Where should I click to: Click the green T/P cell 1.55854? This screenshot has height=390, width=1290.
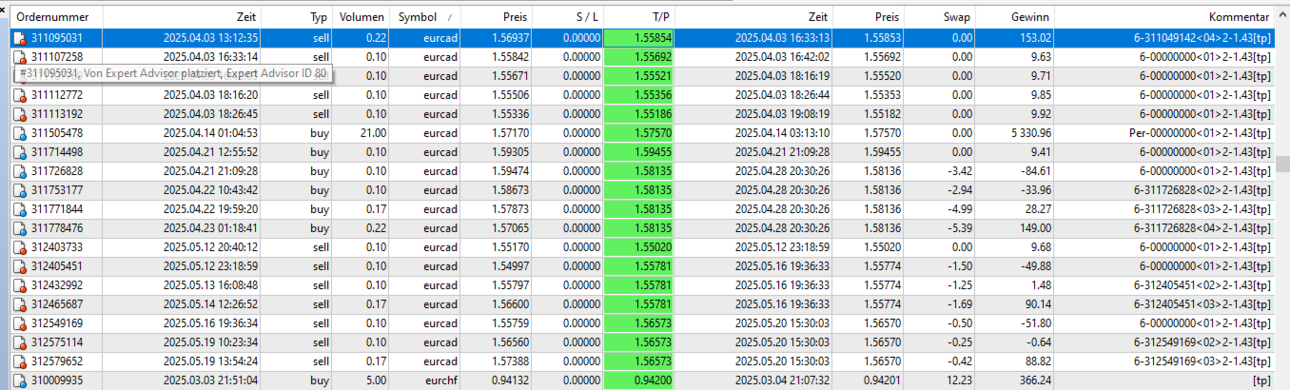640,38
